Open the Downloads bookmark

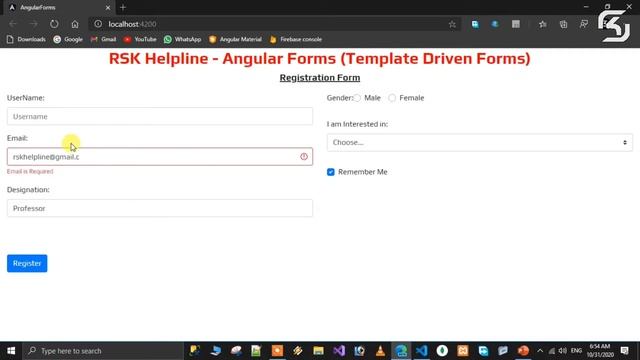(x=26, y=39)
